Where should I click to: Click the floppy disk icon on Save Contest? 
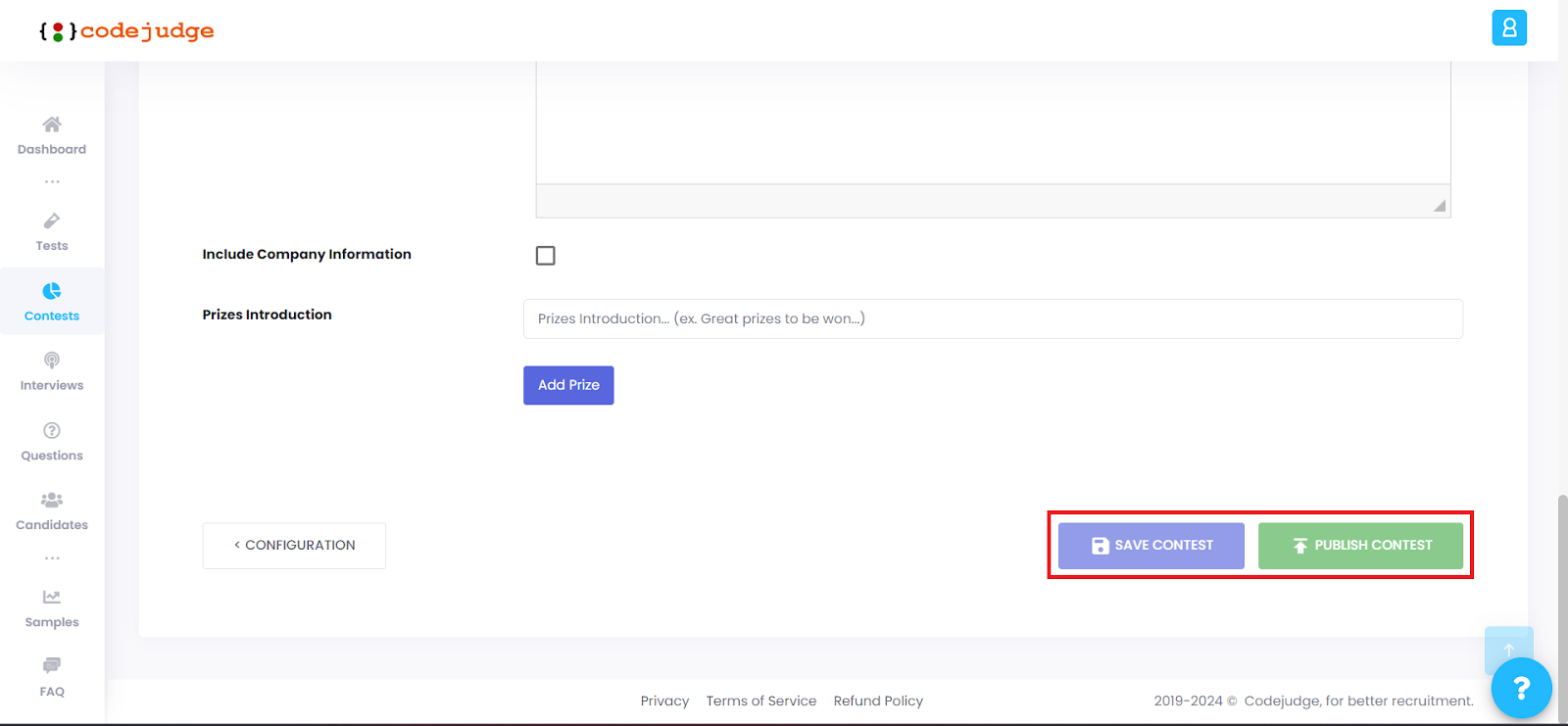[x=1101, y=546]
